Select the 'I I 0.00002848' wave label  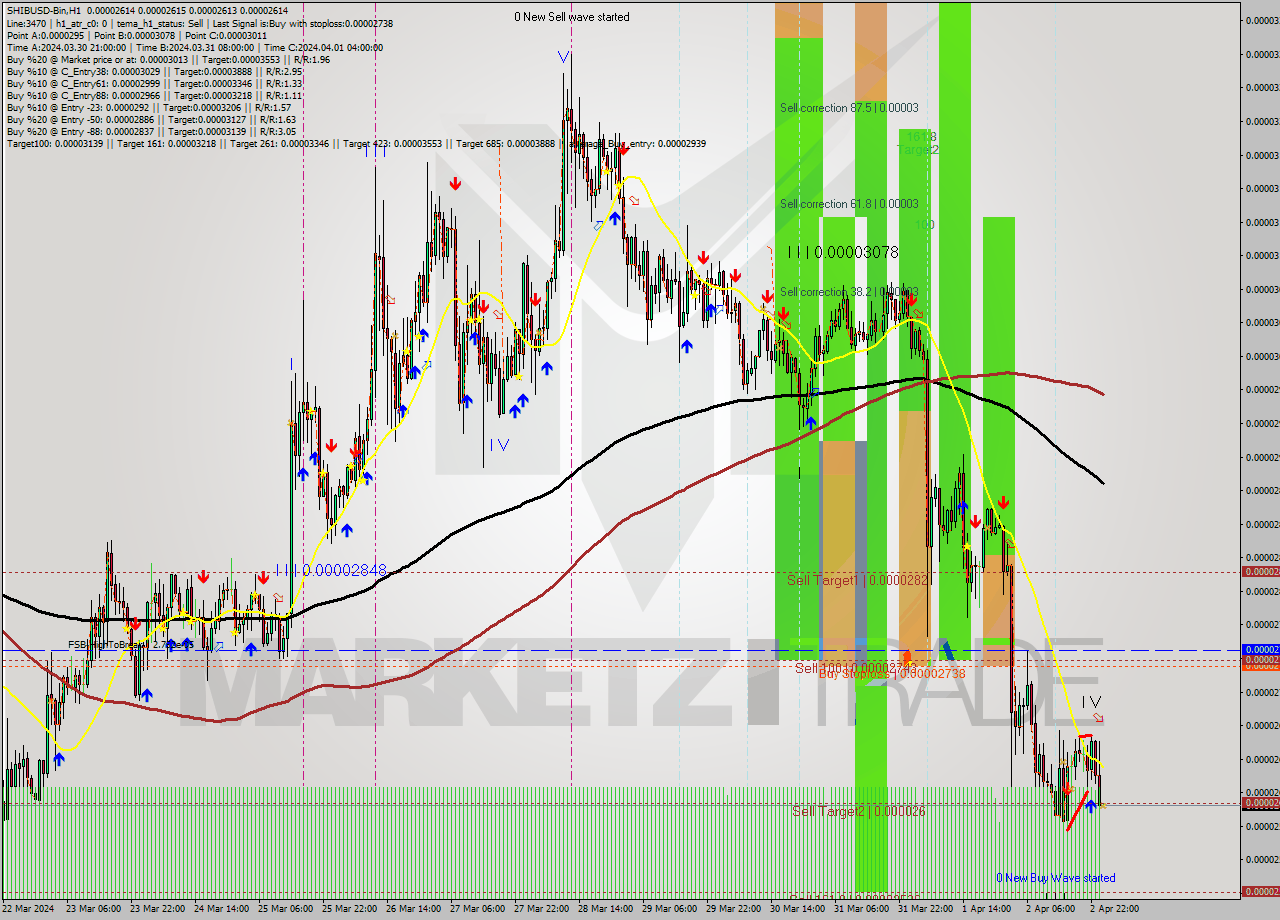pos(330,570)
